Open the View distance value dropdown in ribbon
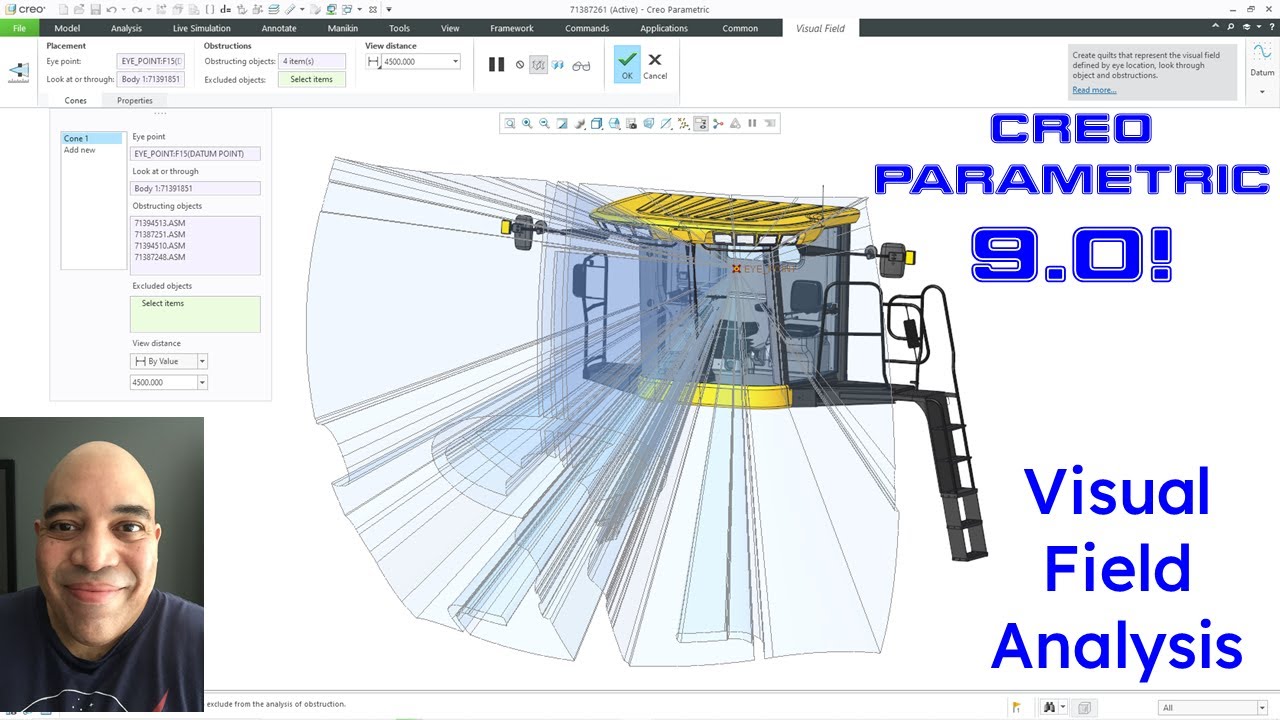Viewport: 1280px width, 720px height. (455, 62)
